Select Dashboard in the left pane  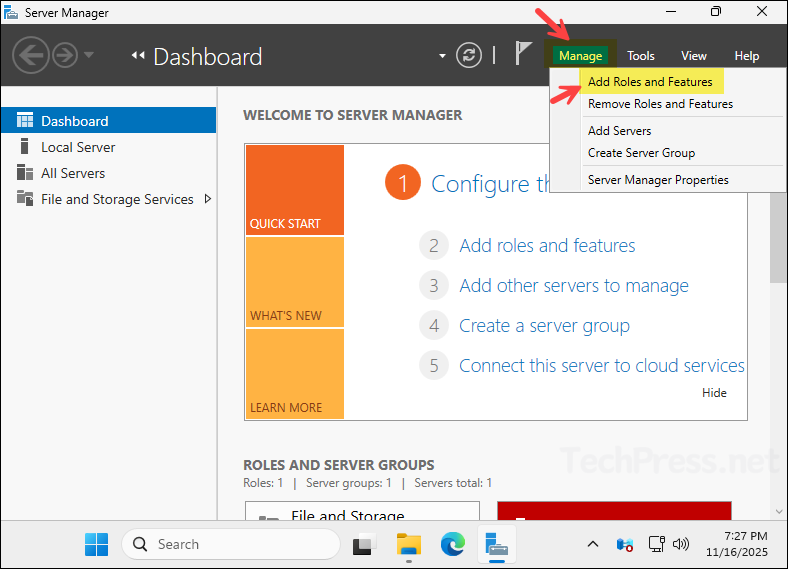point(109,121)
